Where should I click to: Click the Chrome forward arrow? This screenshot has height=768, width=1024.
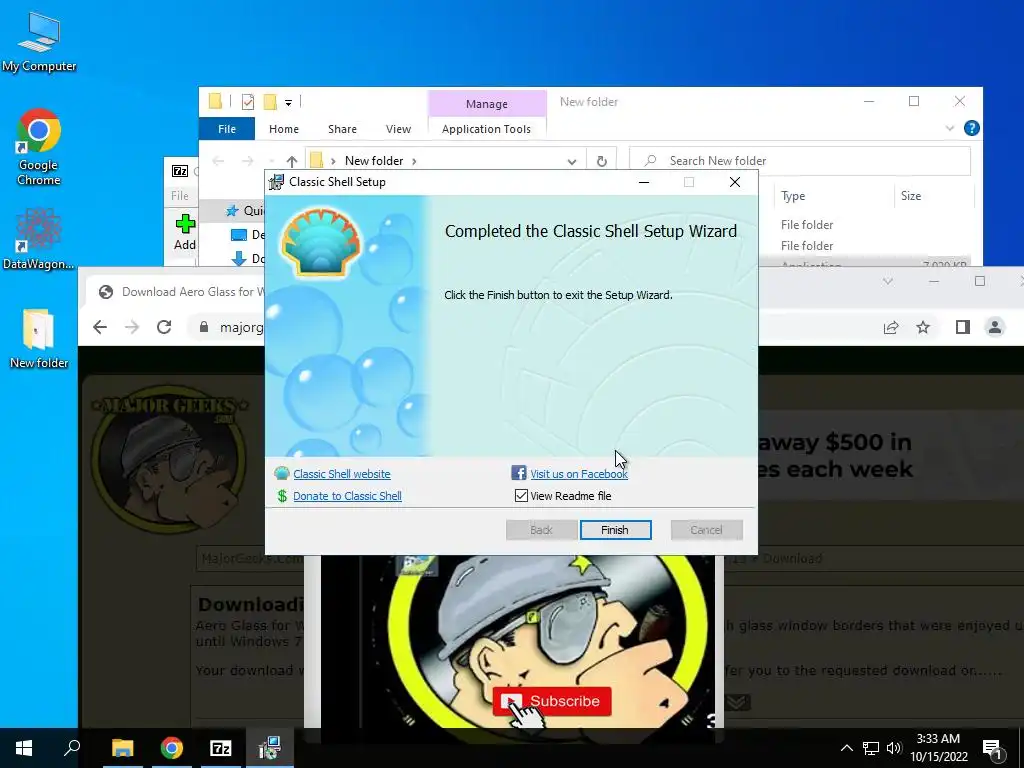[132, 327]
